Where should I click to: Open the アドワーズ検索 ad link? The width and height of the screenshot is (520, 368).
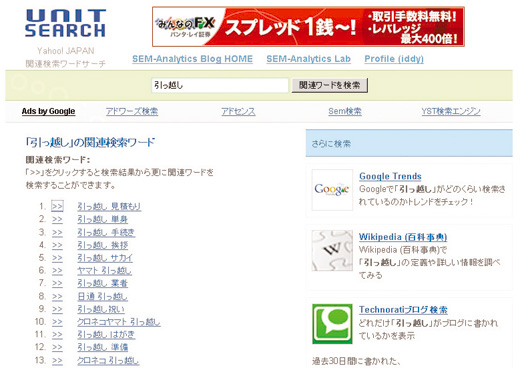point(132,111)
